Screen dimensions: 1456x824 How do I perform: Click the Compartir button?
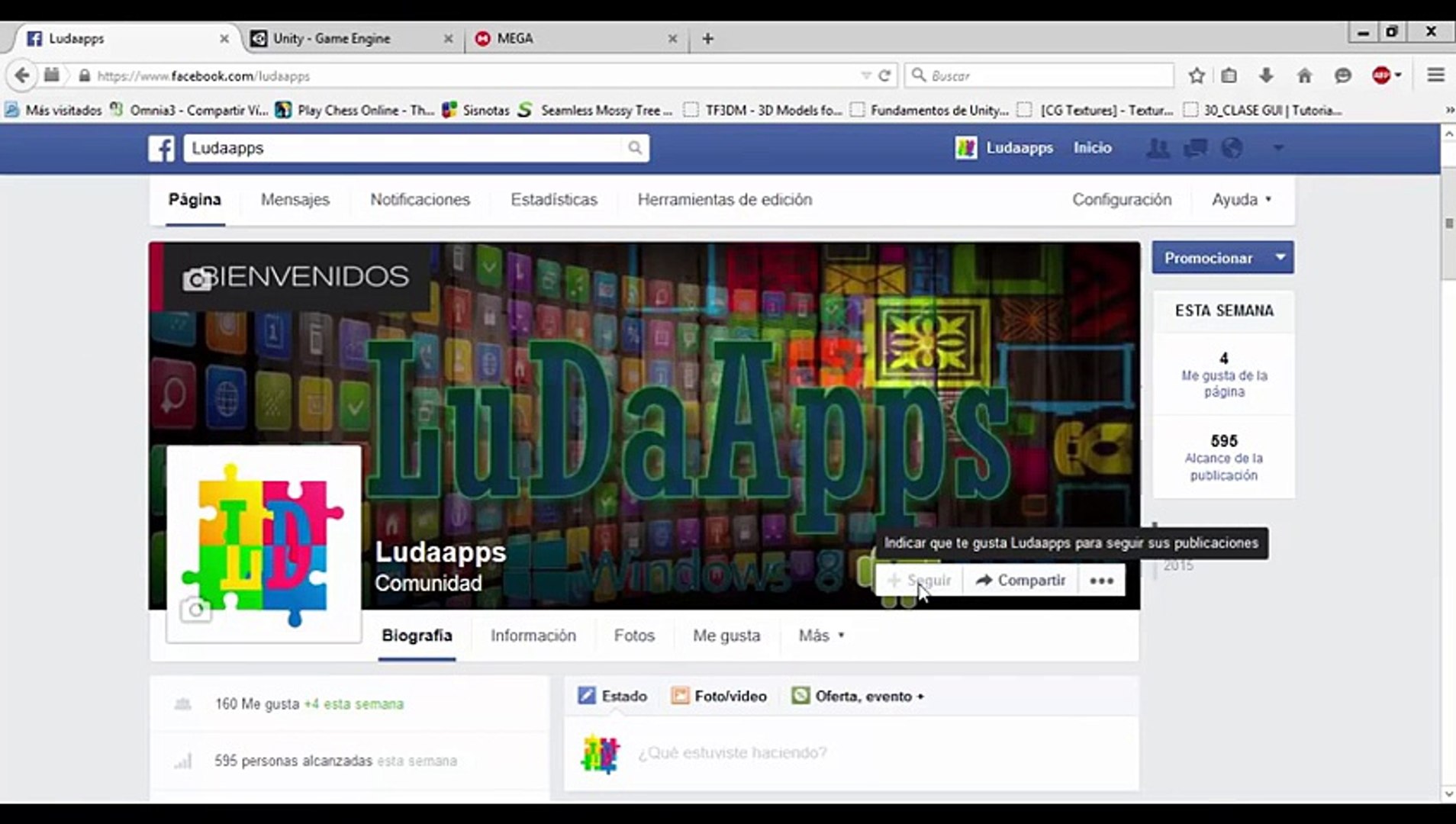pos(1020,581)
